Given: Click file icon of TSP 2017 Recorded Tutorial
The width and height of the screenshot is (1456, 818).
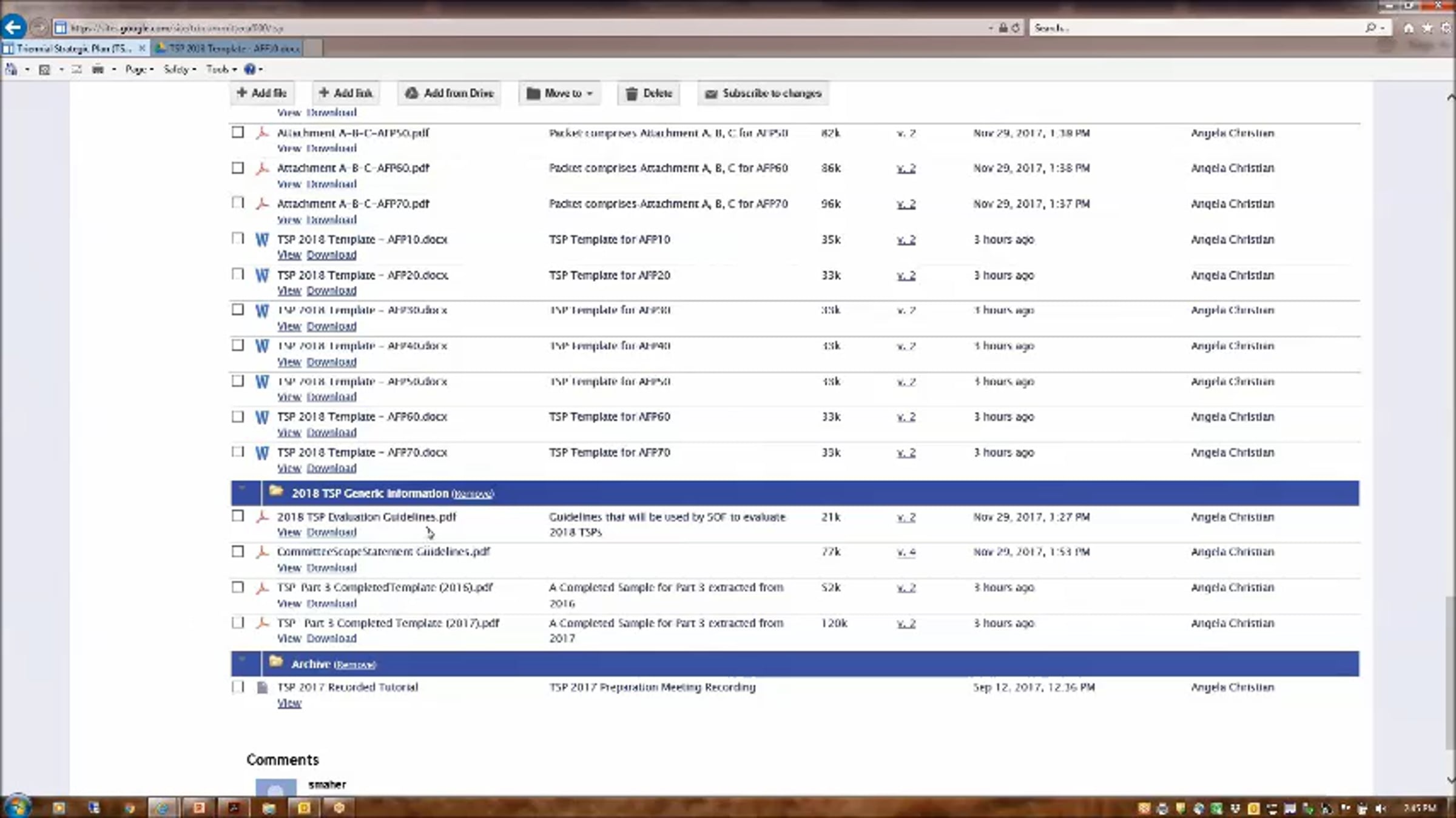Looking at the screenshot, I should [x=262, y=688].
